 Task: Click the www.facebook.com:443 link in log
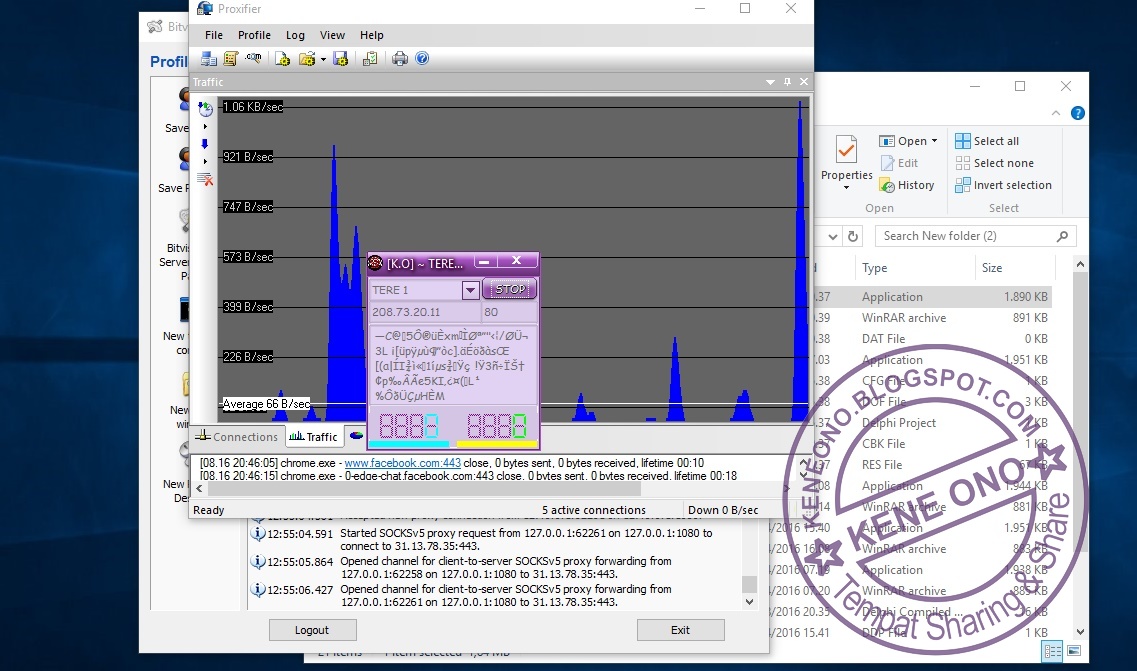[402, 463]
